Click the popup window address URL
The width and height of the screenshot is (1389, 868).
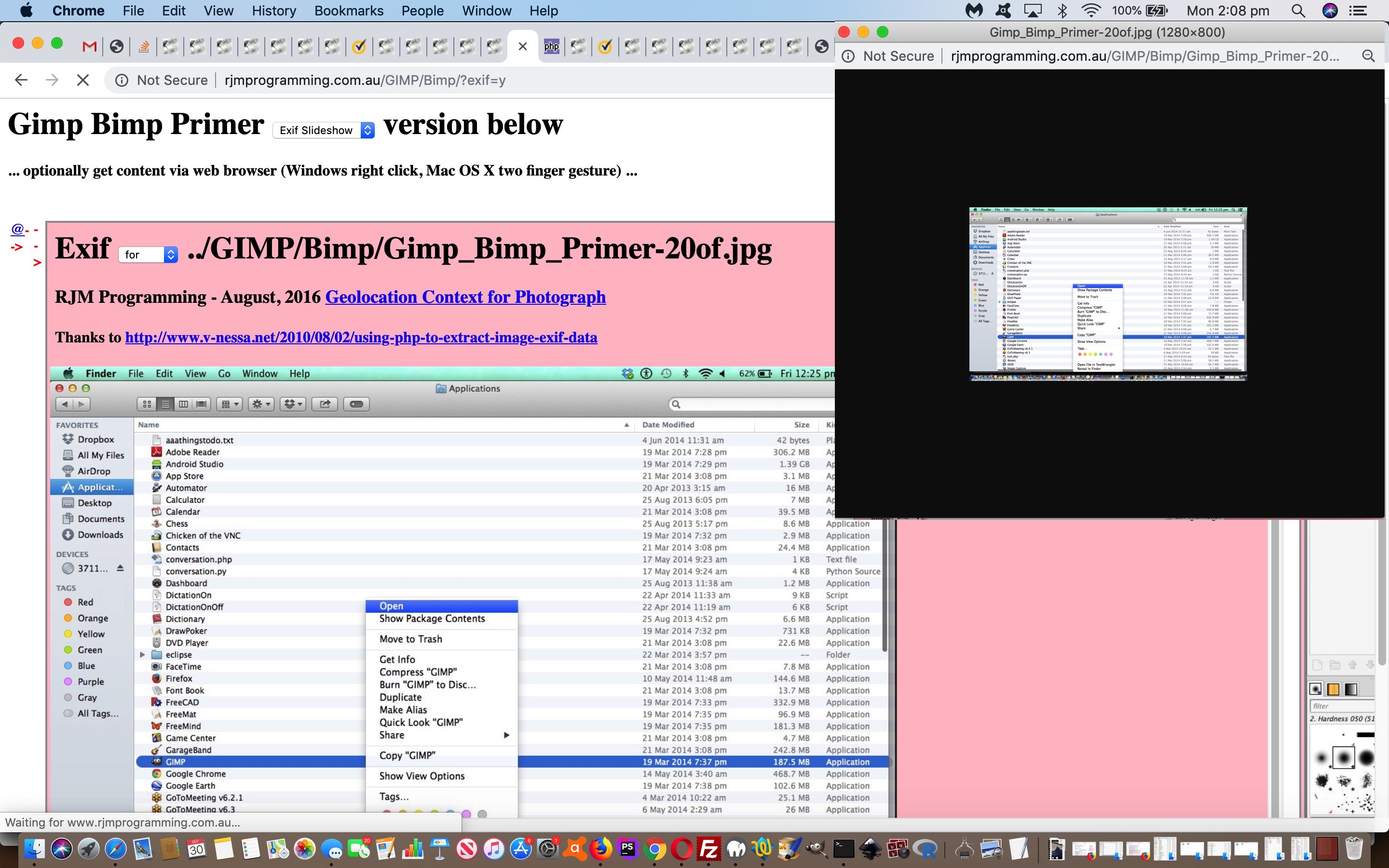pyautogui.click(x=1144, y=55)
